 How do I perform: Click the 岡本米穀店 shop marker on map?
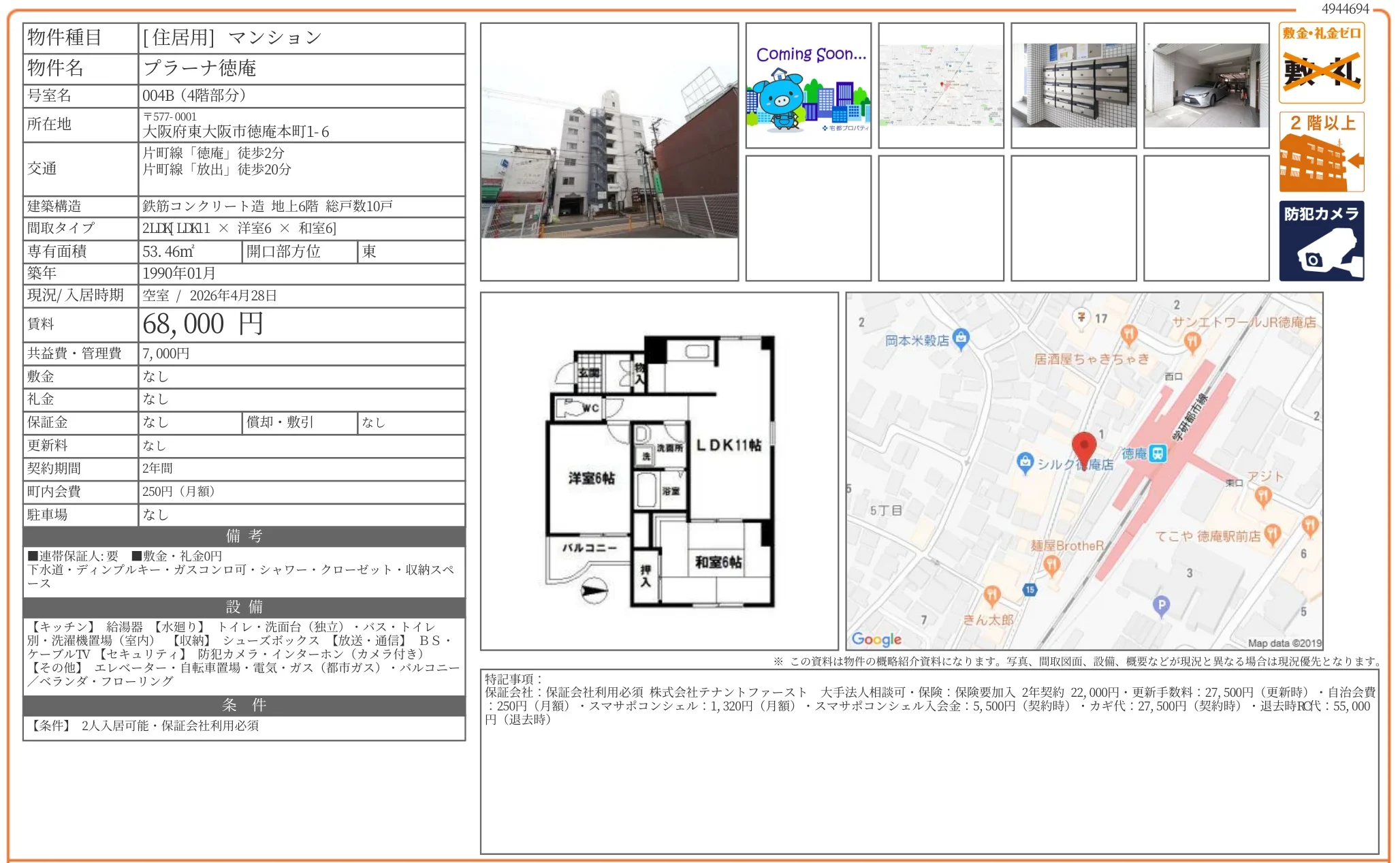[961, 338]
